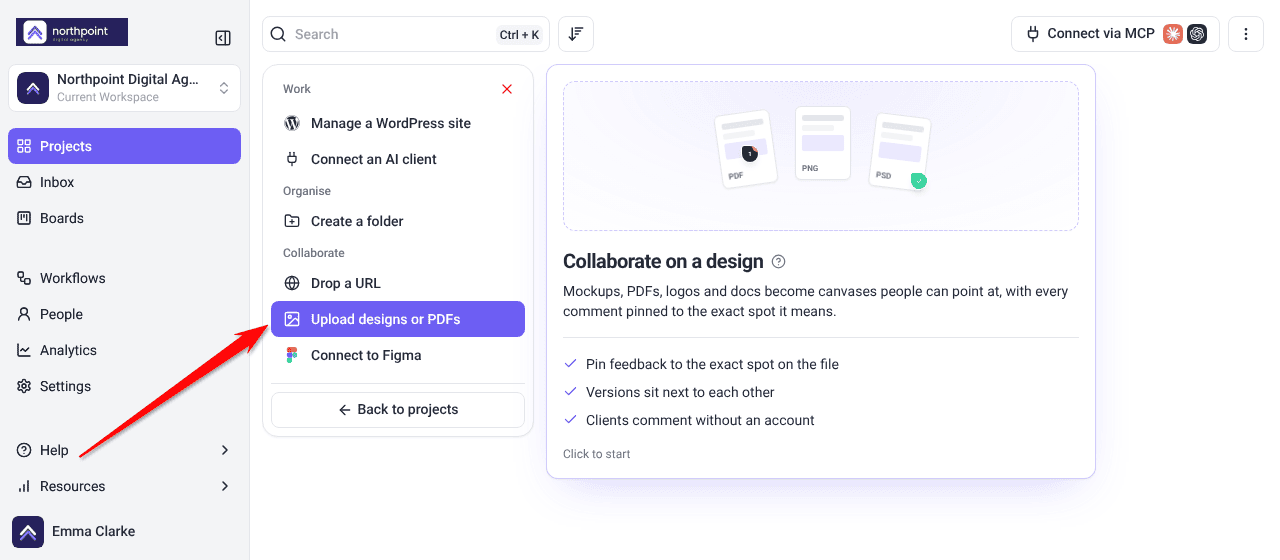The width and height of the screenshot is (1280, 560).
Task: Click the PNG file illustration
Action: pyautogui.click(x=822, y=143)
